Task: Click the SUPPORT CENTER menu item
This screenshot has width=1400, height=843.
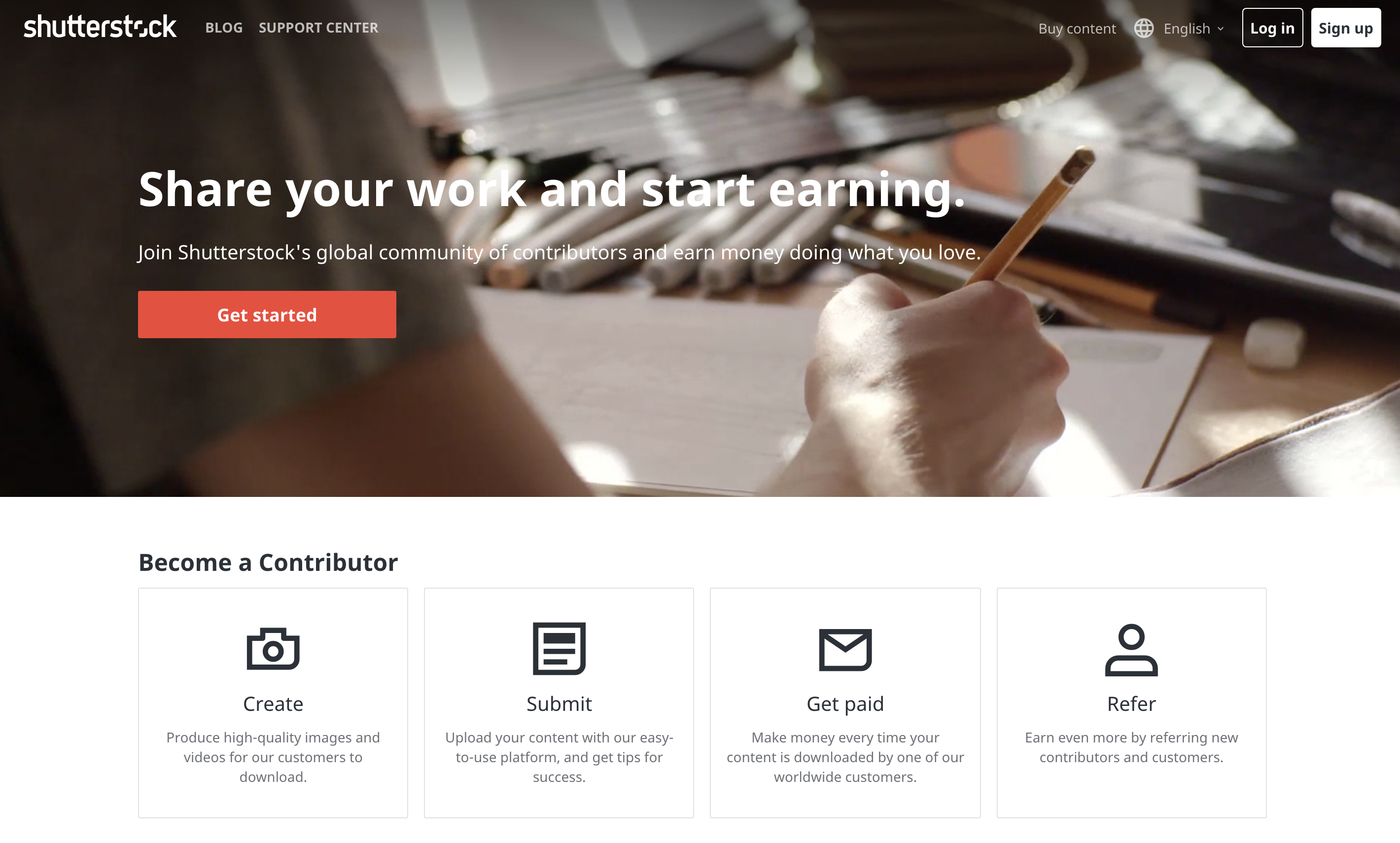Action: click(x=318, y=27)
